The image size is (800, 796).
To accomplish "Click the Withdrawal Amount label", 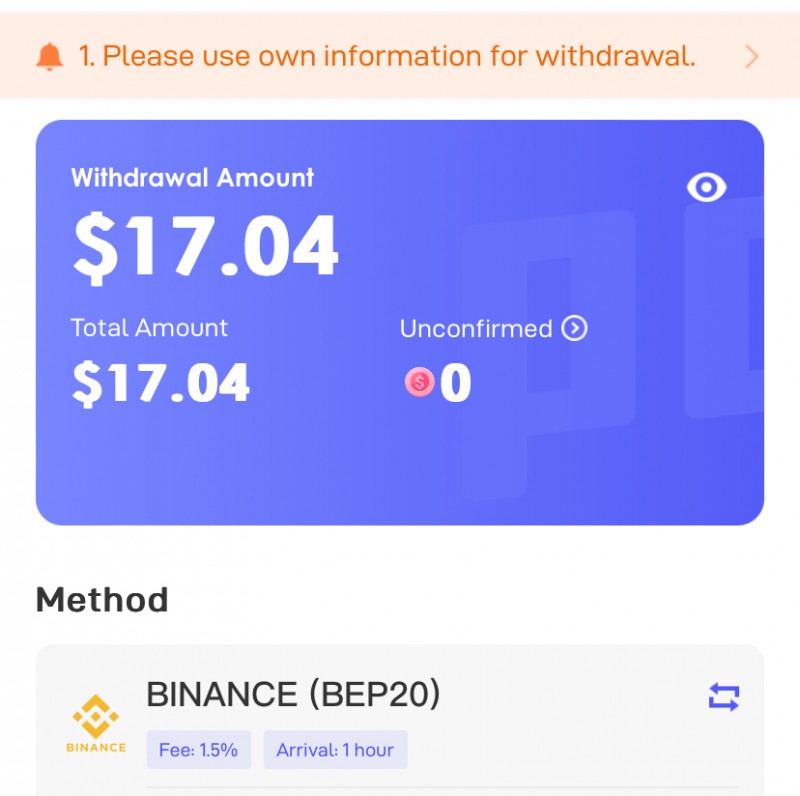I will [x=192, y=178].
